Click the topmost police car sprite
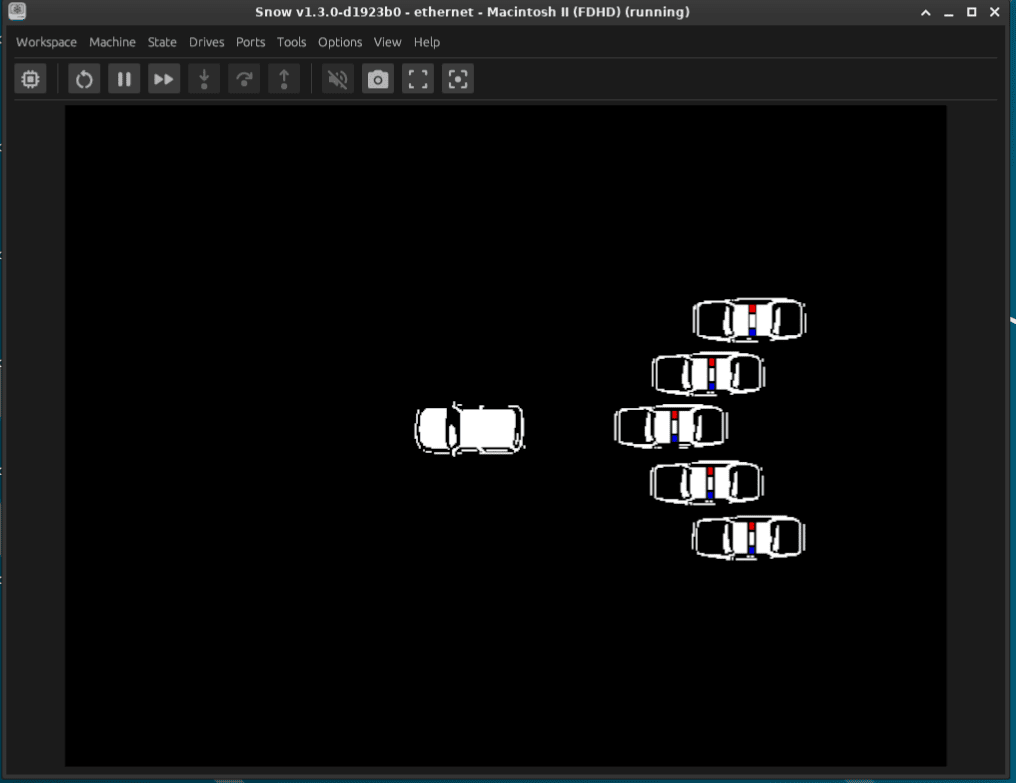Viewport: 1016px width, 783px height. pos(749,319)
